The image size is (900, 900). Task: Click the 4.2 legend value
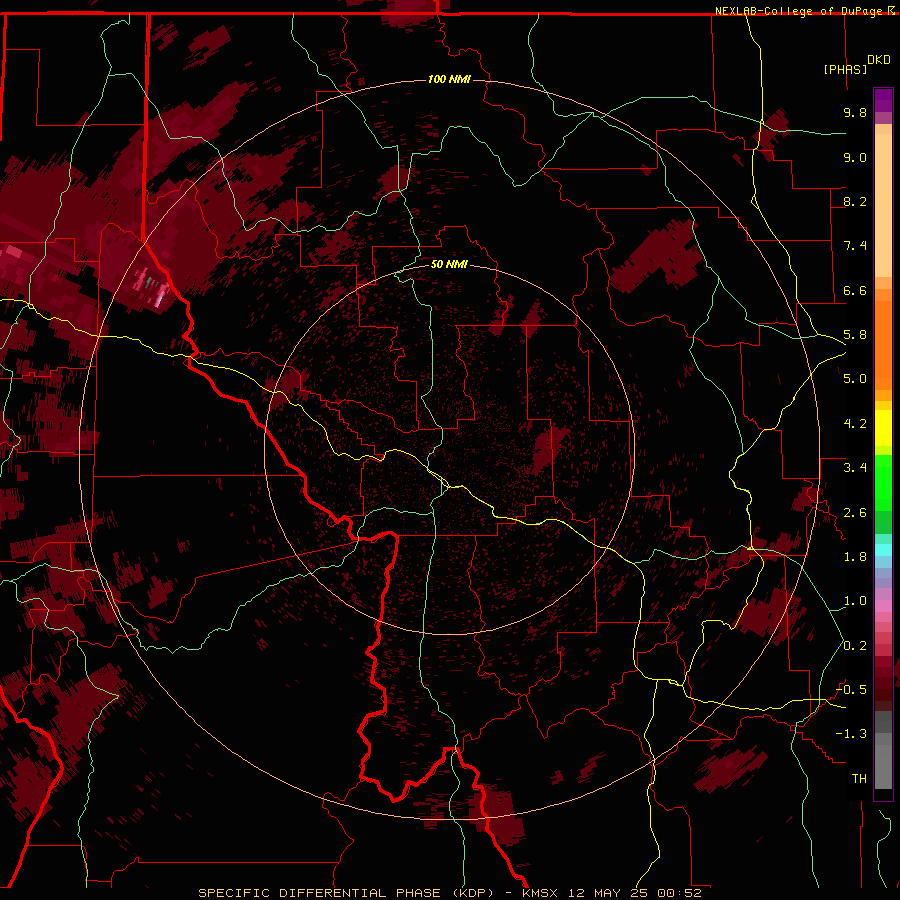pyautogui.click(x=855, y=424)
